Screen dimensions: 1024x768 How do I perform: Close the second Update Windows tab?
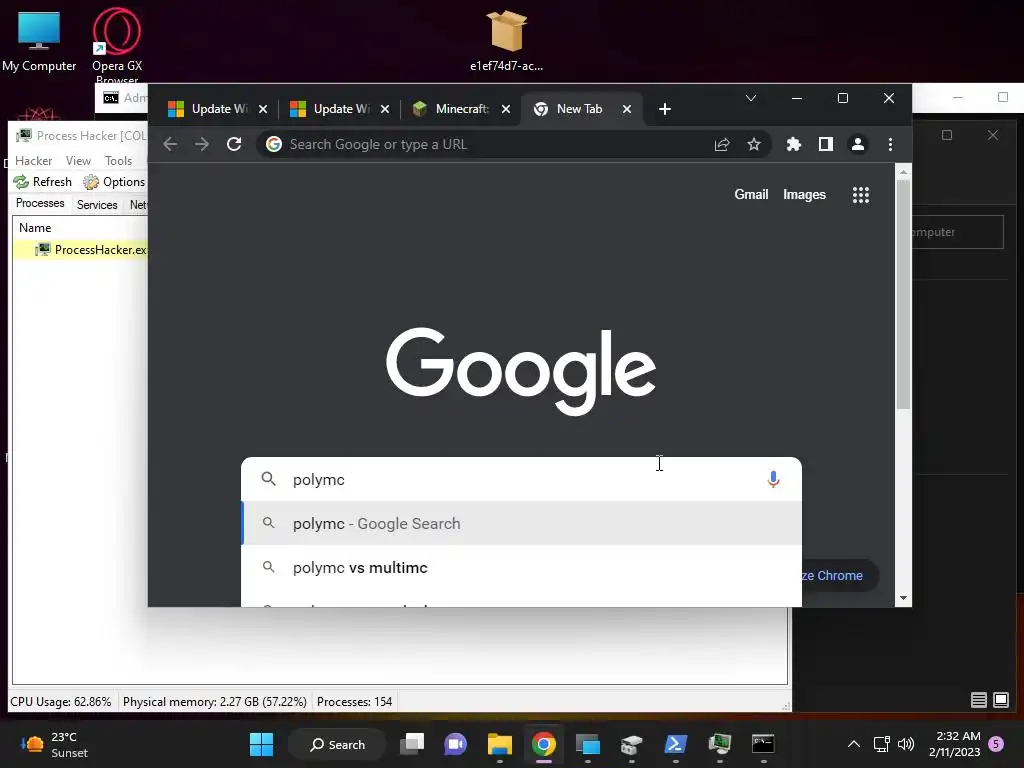(385, 109)
